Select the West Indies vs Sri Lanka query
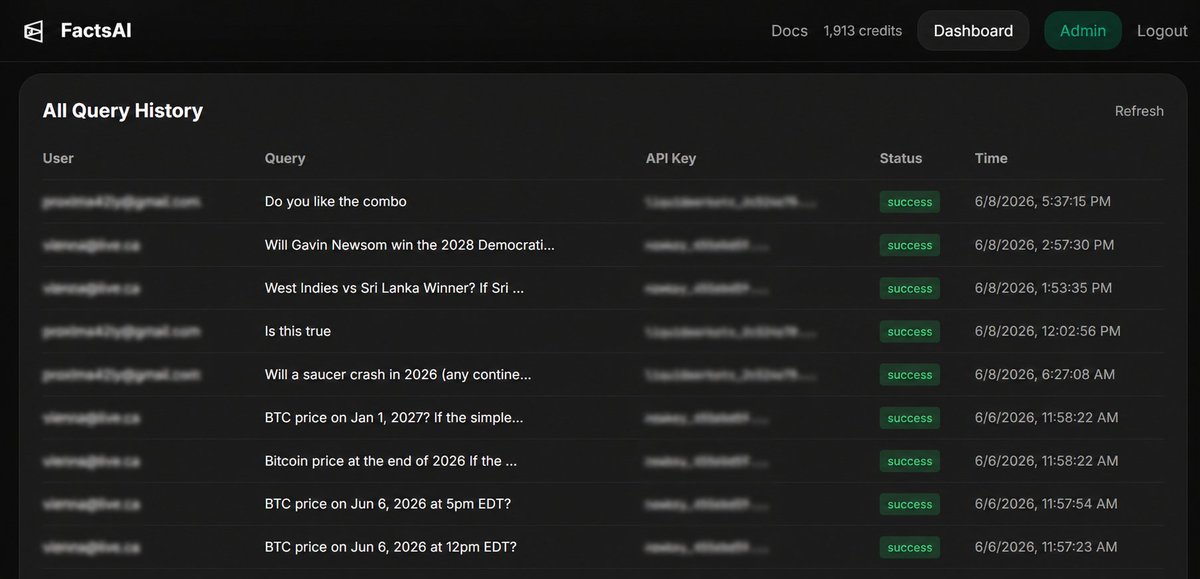 (395, 288)
